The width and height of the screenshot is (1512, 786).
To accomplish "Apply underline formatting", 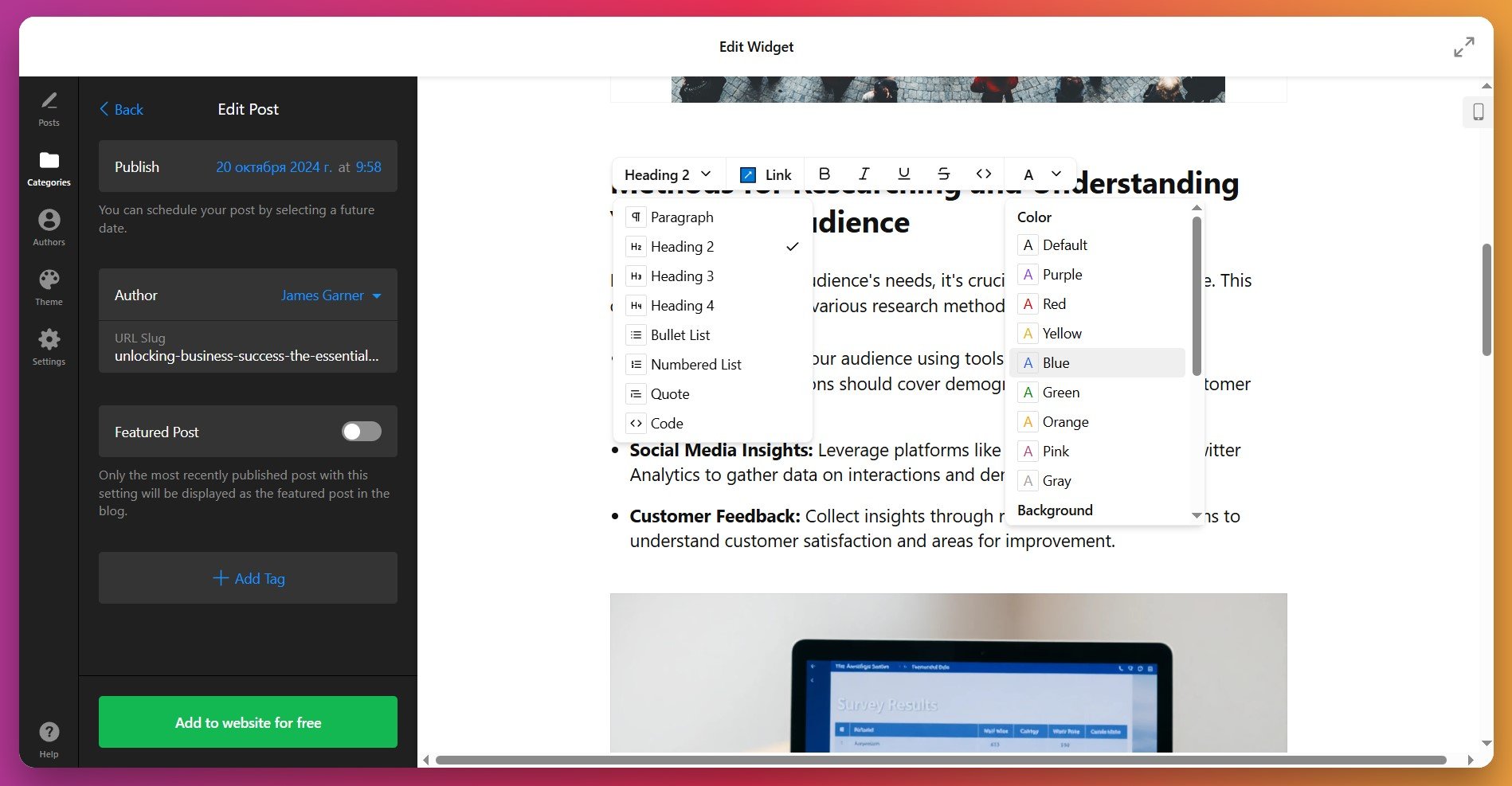I will [904, 174].
